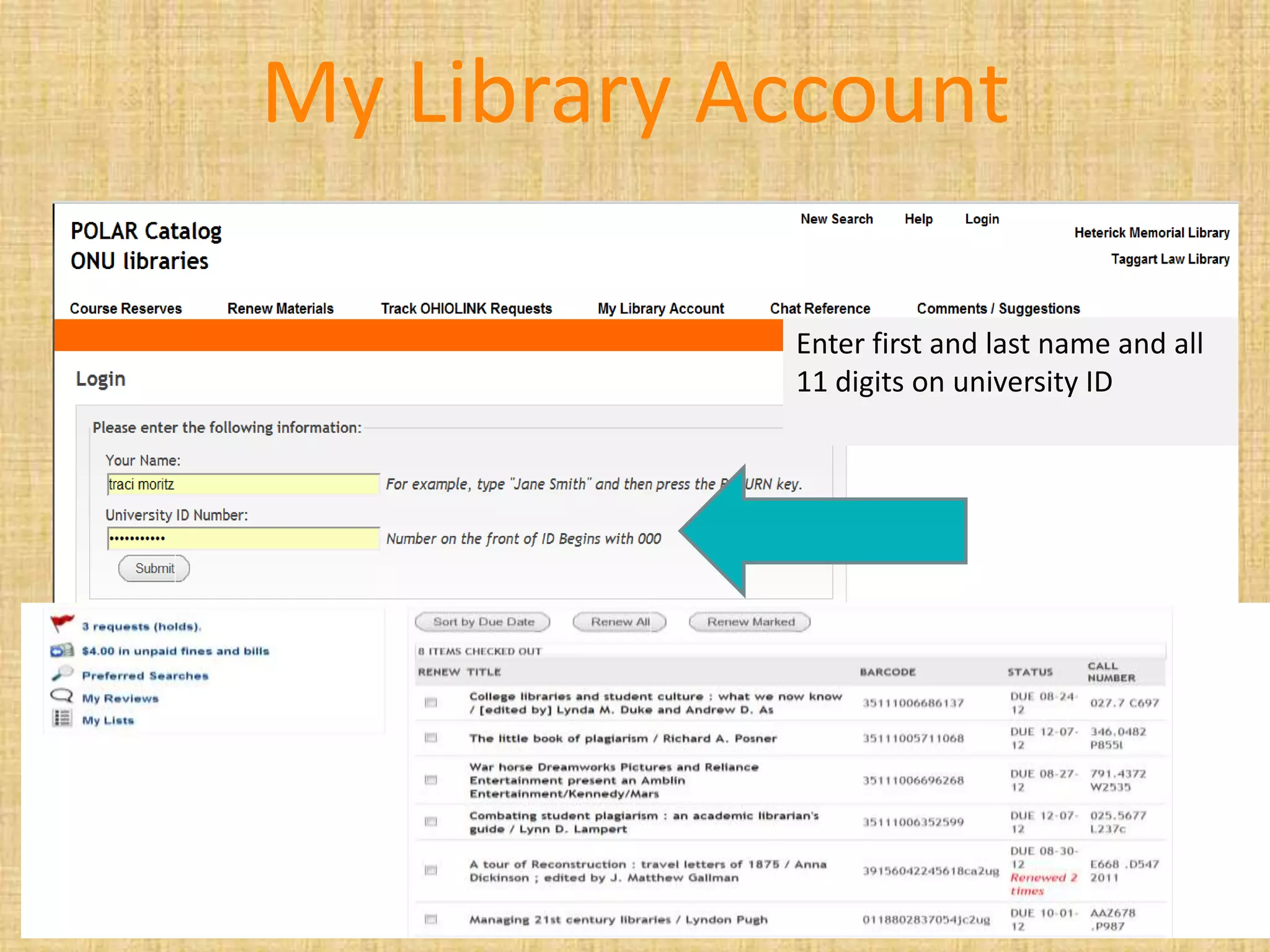Check renew box for War horse
Screen dimensions: 1270x952
[x=431, y=780]
